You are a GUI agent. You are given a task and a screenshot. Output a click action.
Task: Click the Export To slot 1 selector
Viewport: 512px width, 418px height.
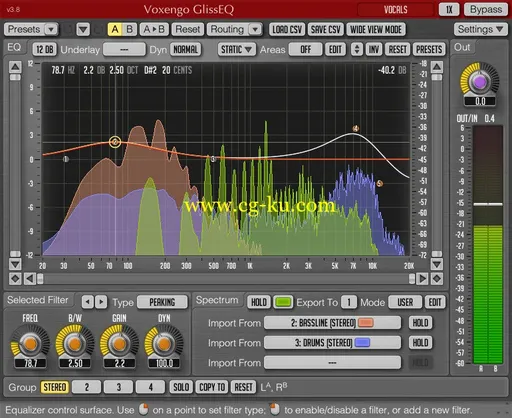(349, 302)
